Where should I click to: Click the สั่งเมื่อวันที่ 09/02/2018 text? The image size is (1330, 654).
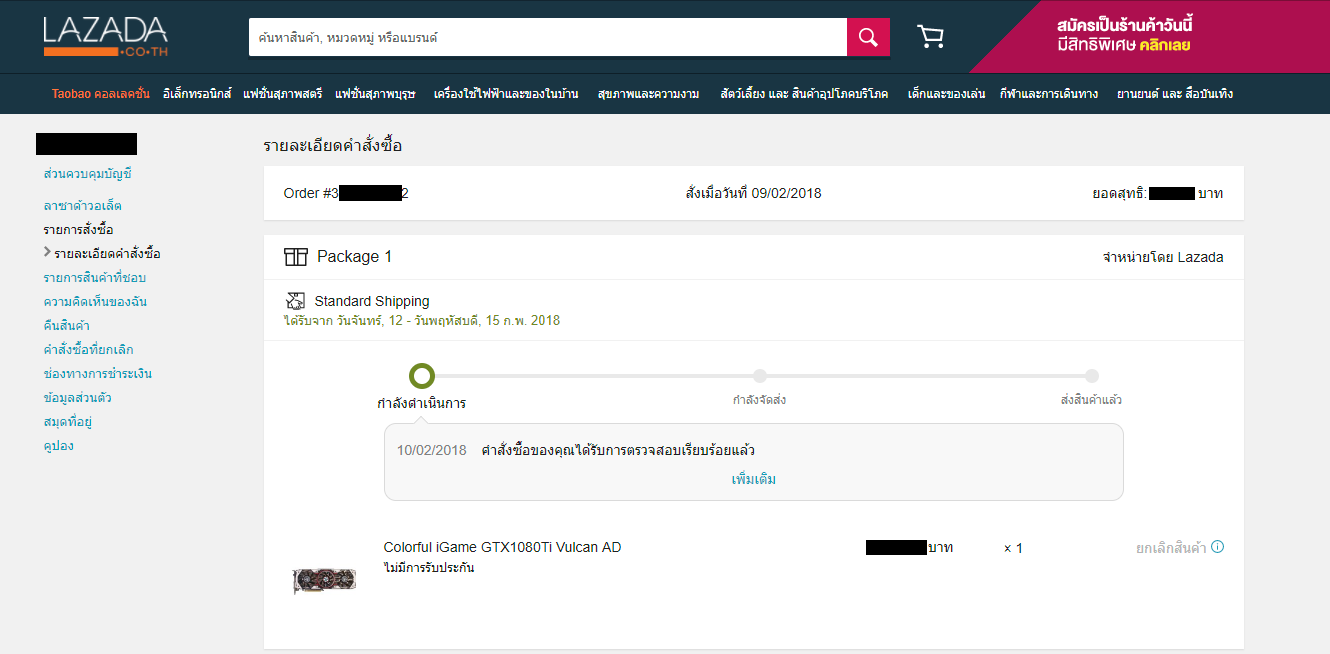click(x=753, y=193)
